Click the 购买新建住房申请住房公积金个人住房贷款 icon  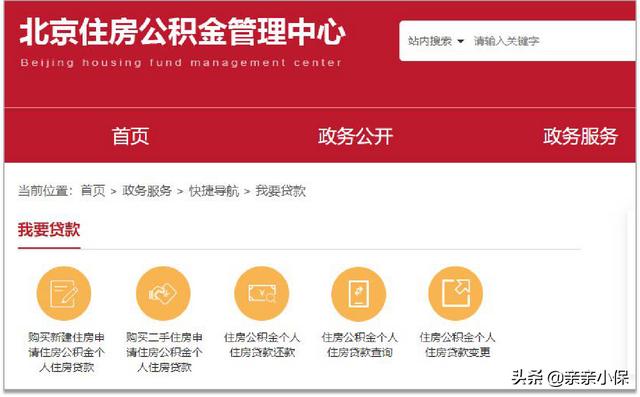(64, 293)
